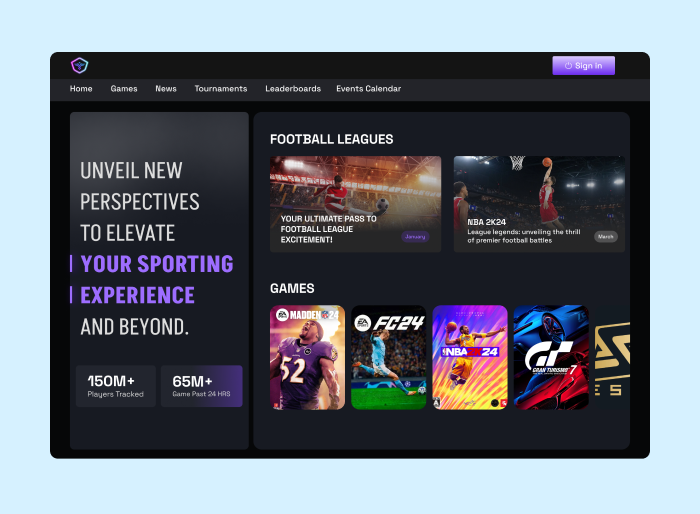700x514 pixels.
Task: Go to the Games menu item
Action: tap(124, 89)
